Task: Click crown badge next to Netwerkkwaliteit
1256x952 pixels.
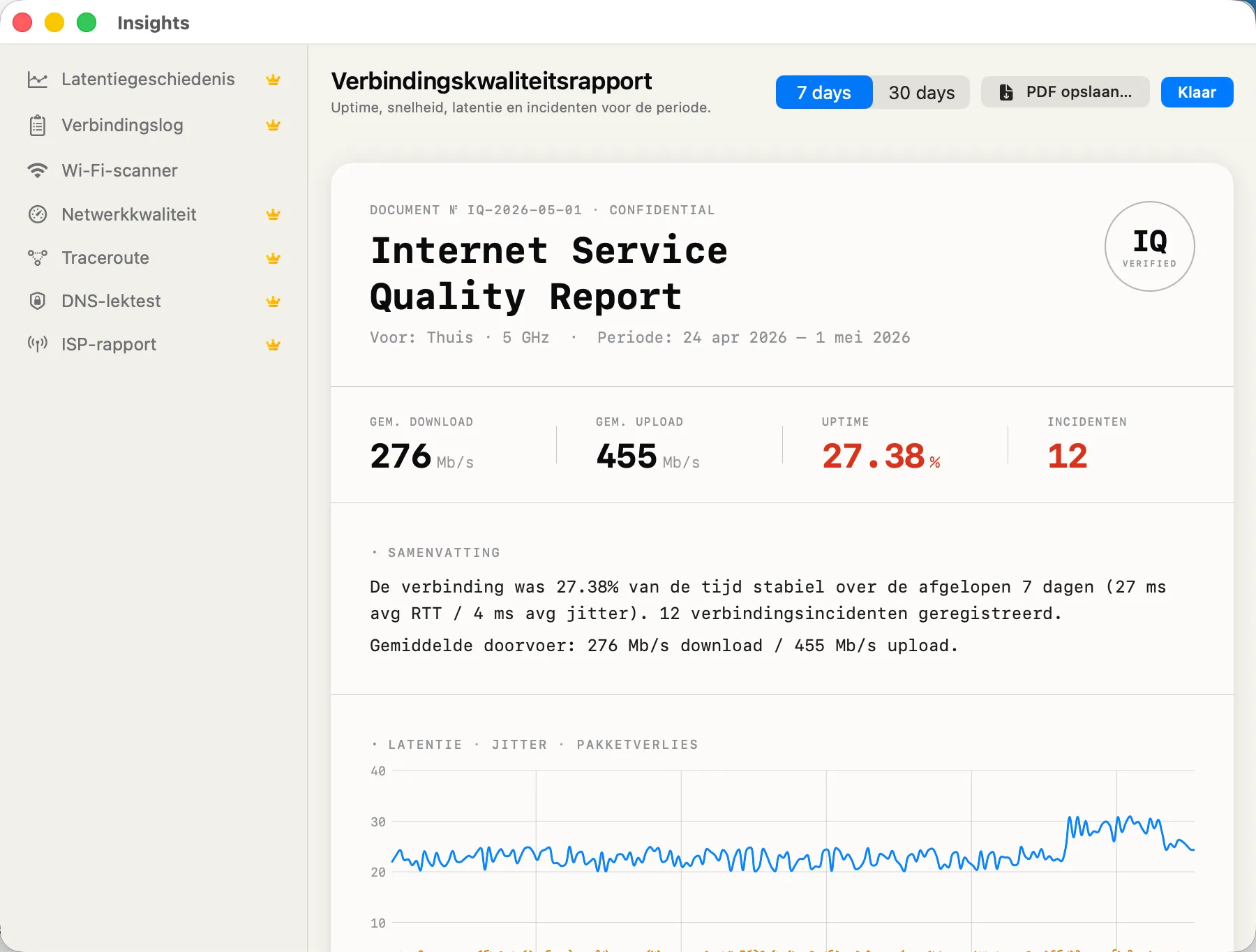Action: coord(274,214)
